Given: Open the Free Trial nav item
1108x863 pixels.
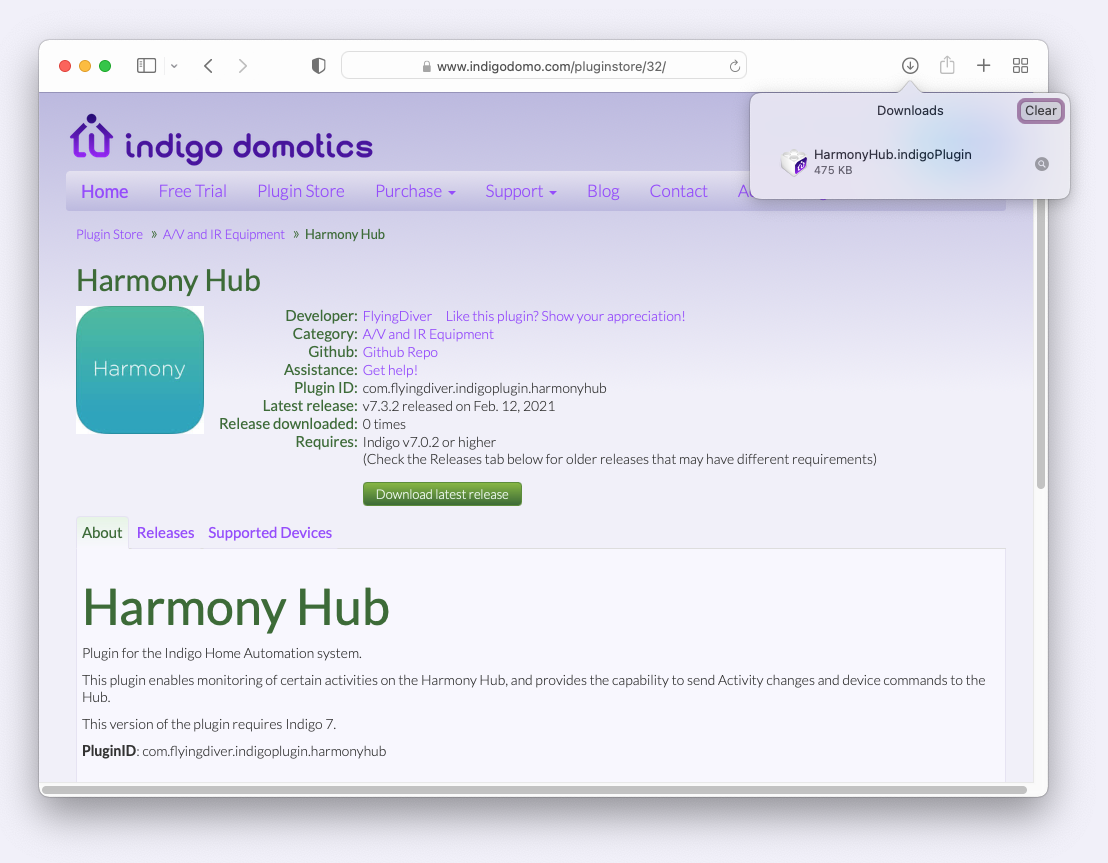Looking at the screenshot, I should (192, 192).
